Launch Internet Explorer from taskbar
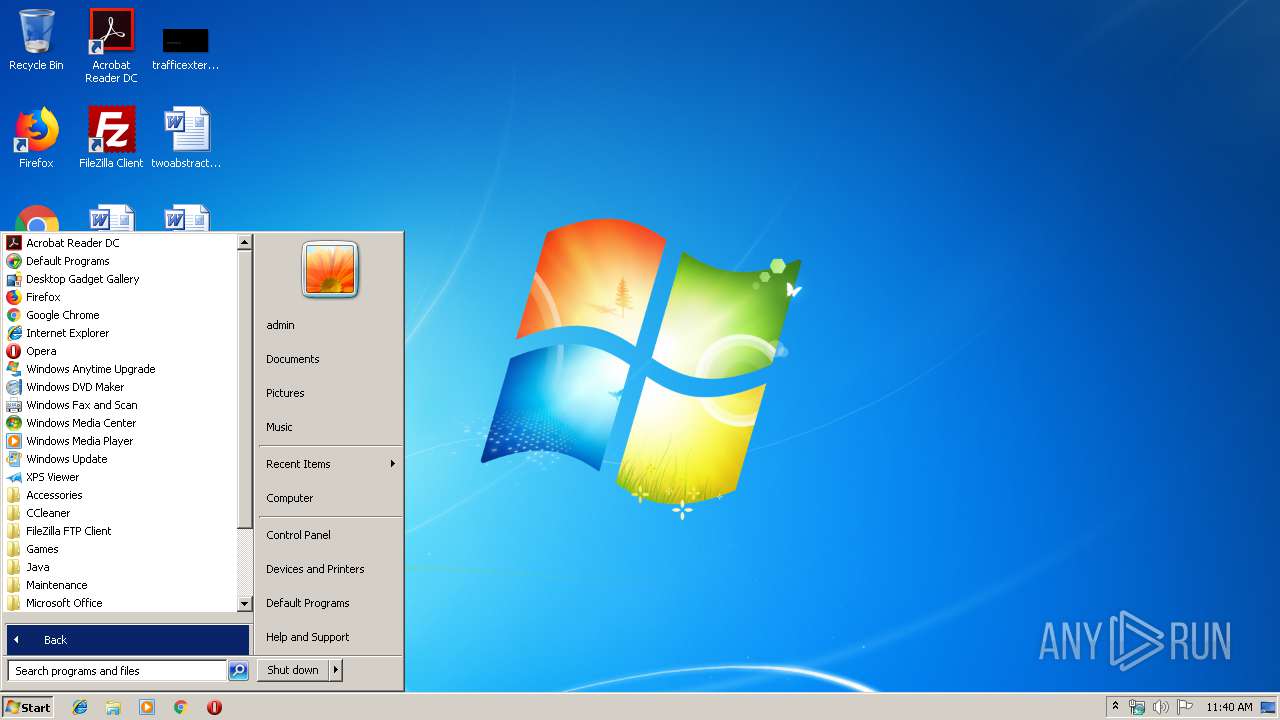This screenshot has height=720, width=1280. pyautogui.click(x=80, y=707)
